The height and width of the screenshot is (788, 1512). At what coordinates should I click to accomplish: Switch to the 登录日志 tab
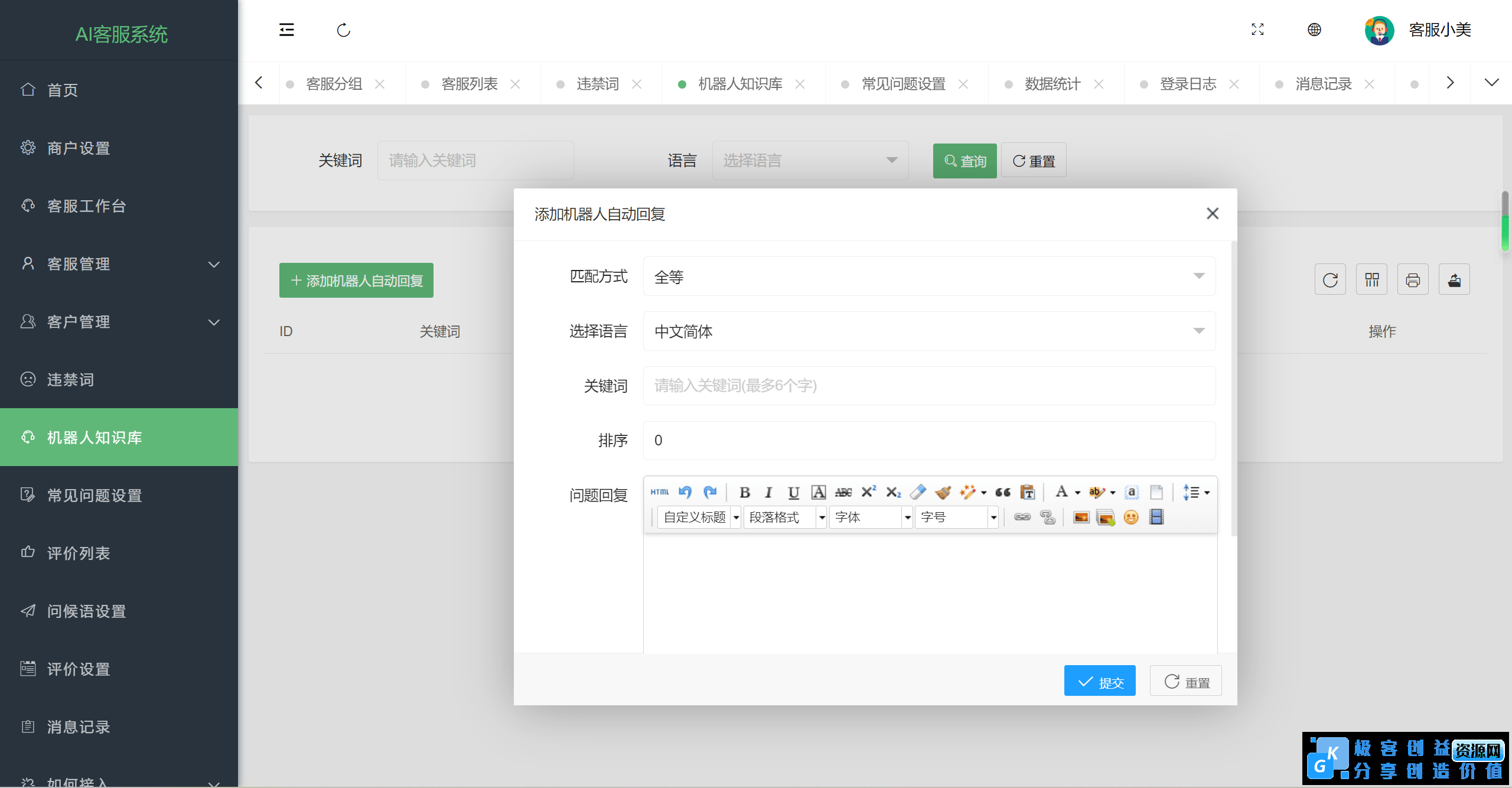pyautogui.click(x=1188, y=83)
